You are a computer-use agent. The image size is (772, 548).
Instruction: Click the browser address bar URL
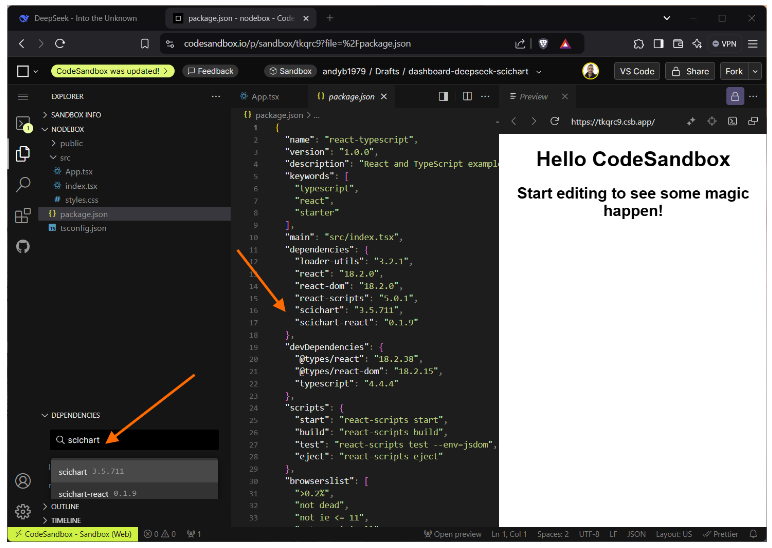point(297,44)
